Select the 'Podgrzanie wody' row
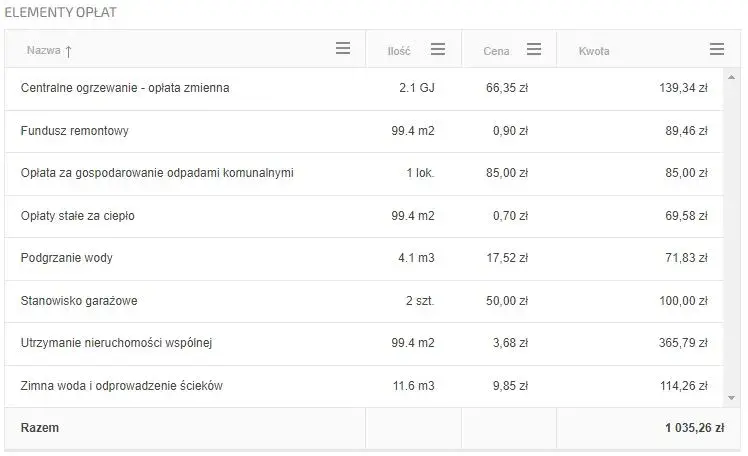 [364, 259]
